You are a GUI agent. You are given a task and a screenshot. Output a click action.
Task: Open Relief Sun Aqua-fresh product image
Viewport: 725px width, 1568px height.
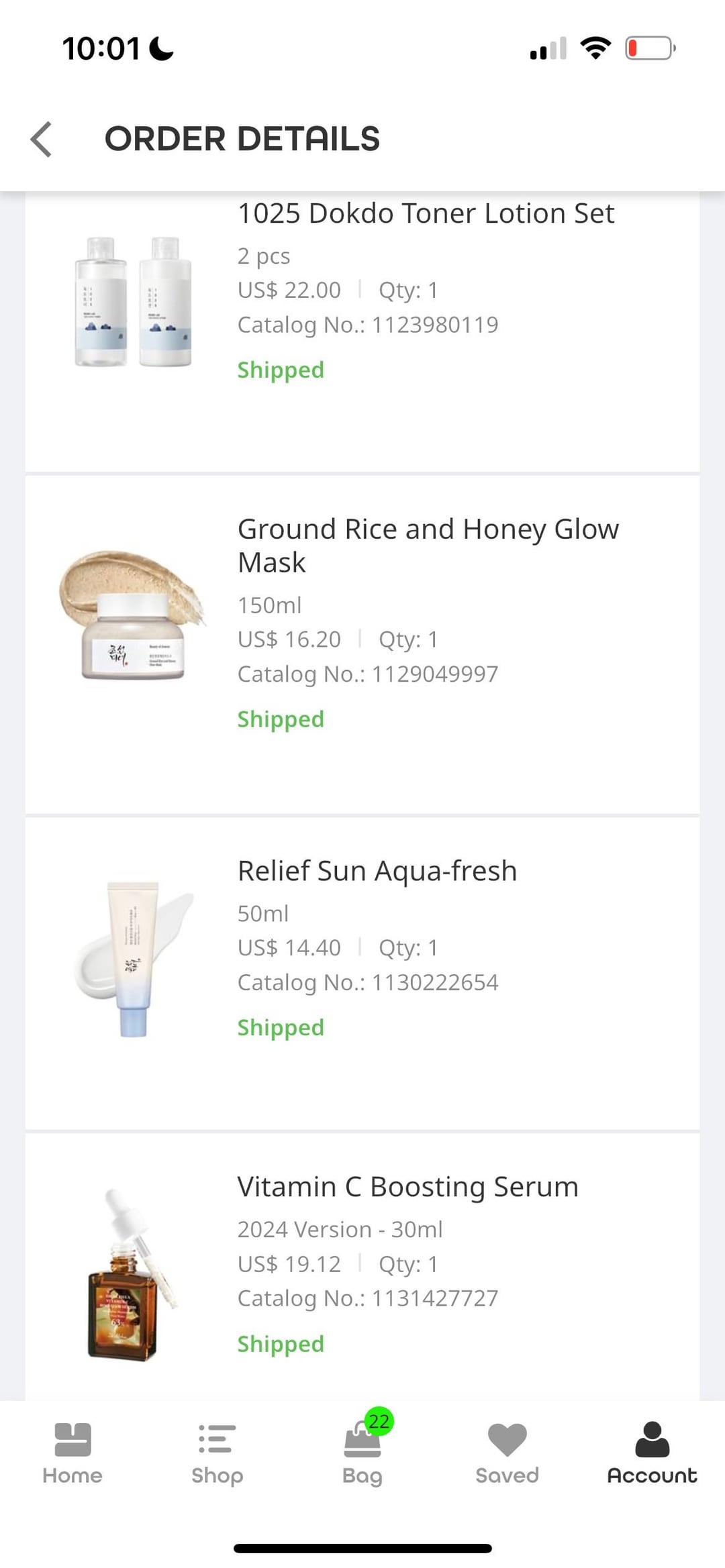click(133, 959)
